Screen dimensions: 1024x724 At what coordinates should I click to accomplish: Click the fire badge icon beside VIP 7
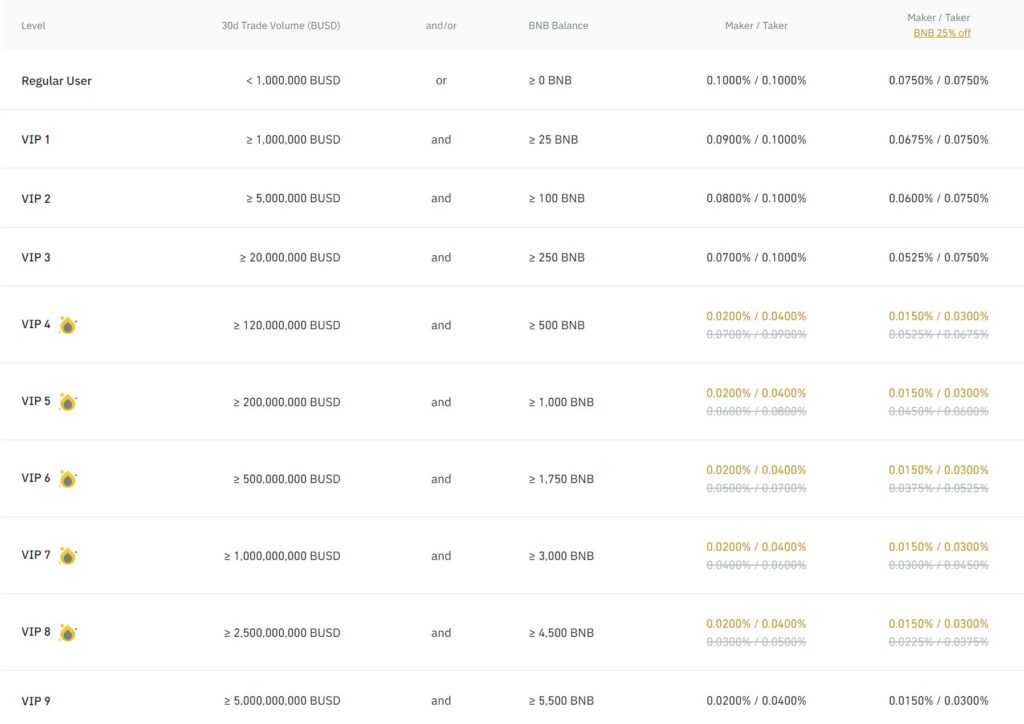pos(67,556)
